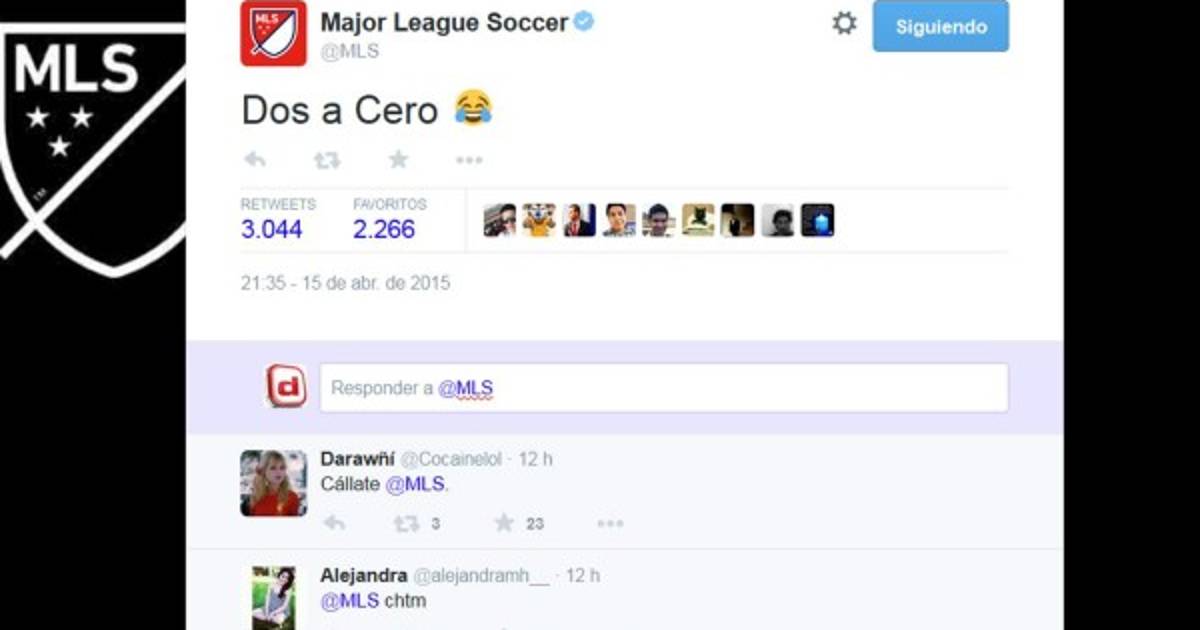Screen dimensions: 1200x630
Task: Toggle the Siguiendo follow button
Action: pos(940,27)
